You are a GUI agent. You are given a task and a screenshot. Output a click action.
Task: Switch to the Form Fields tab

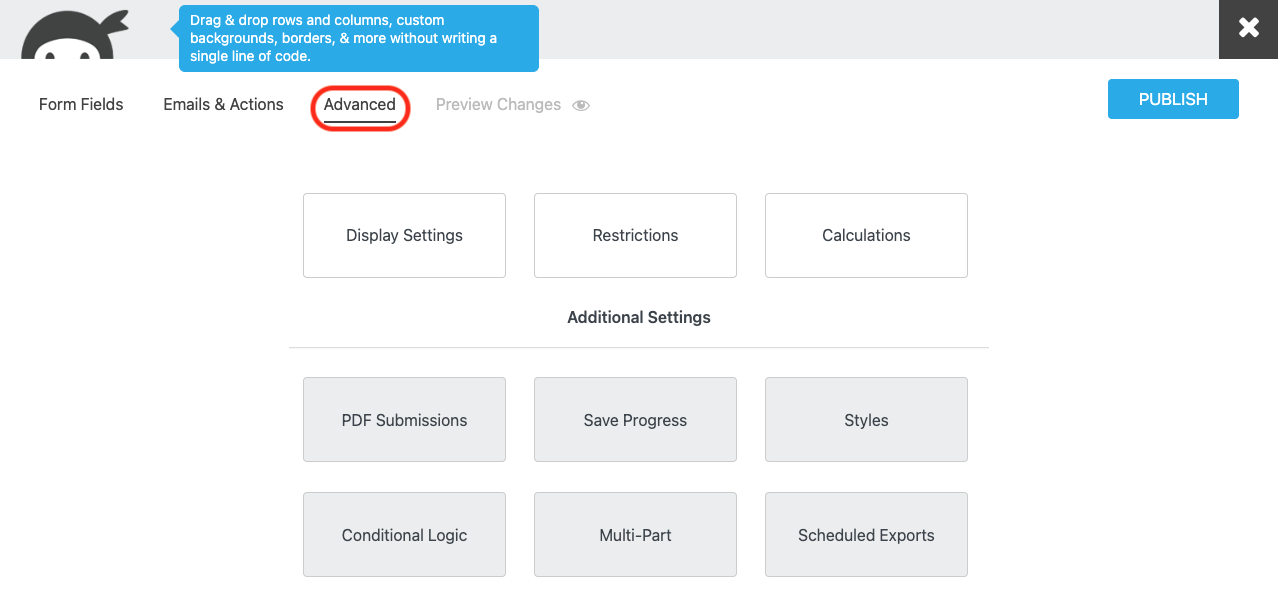[80, 104]
